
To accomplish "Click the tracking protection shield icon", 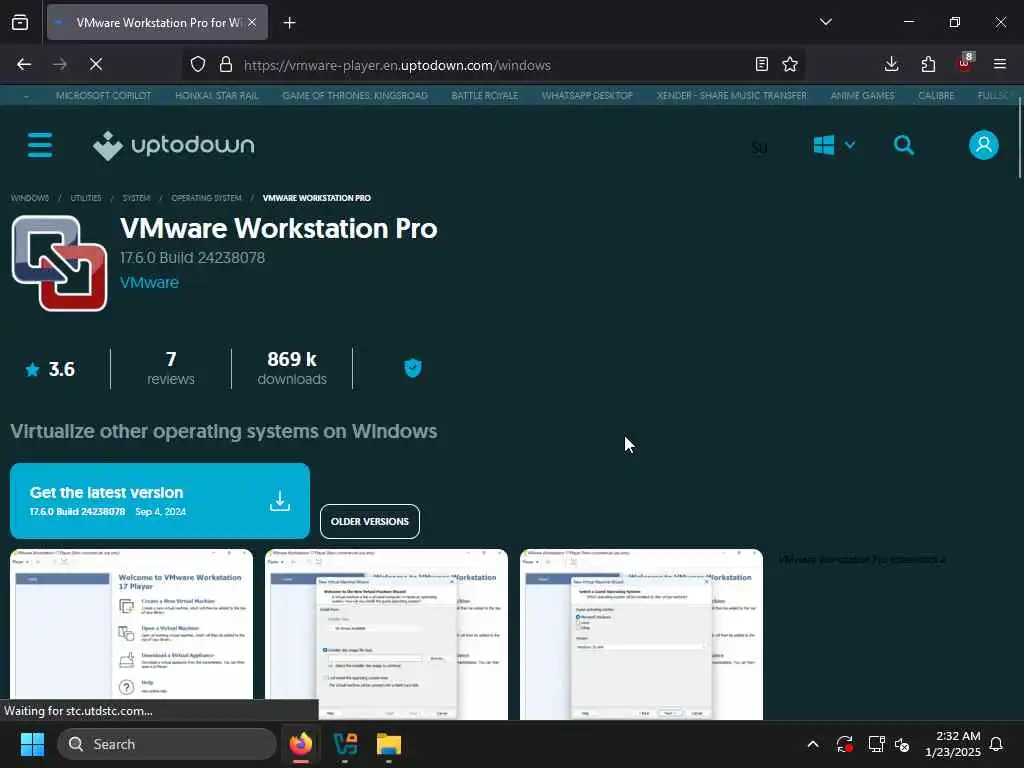I will pos(198,64).
